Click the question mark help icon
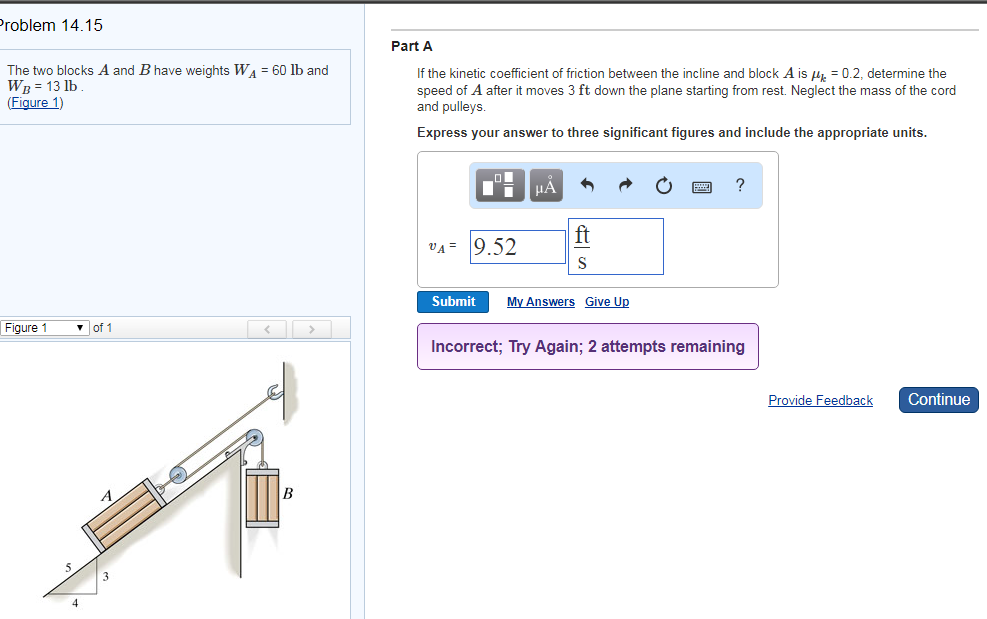Screen dimensions: 987x619 click(739, 185)
